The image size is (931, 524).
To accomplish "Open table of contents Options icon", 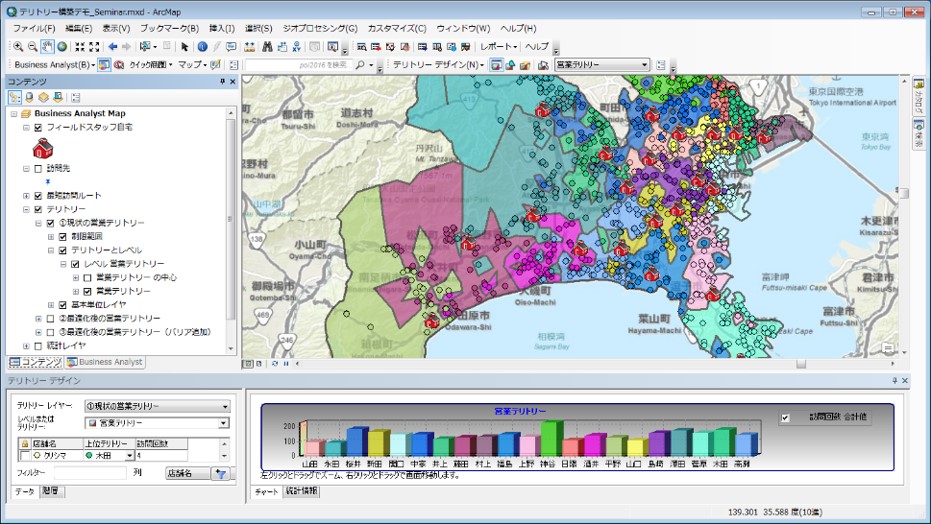I will point(75,97).
